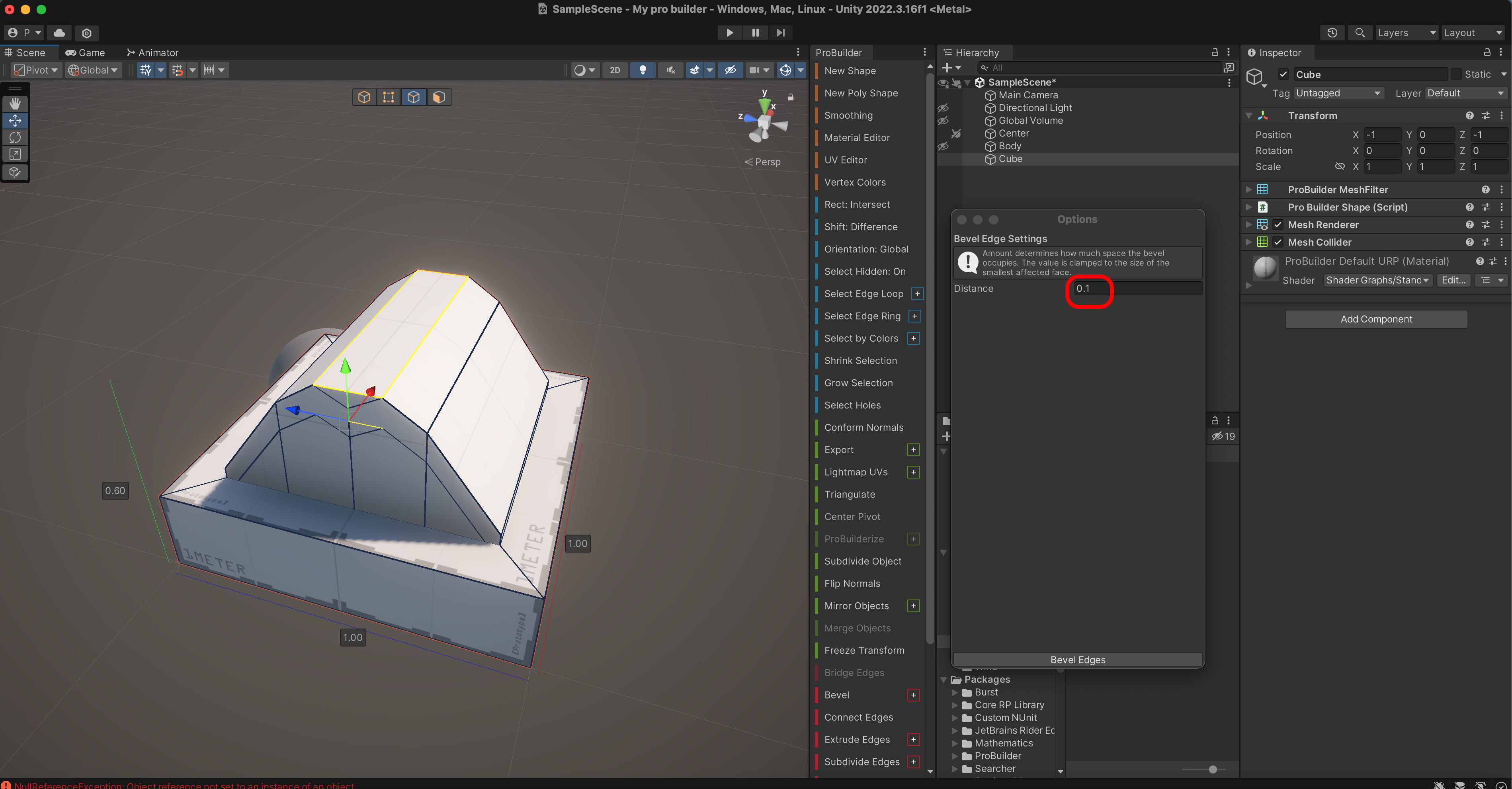The image size is (1512, 789).
Task: Click the Bevel Edges button
Action: (x=1077, y=660)
